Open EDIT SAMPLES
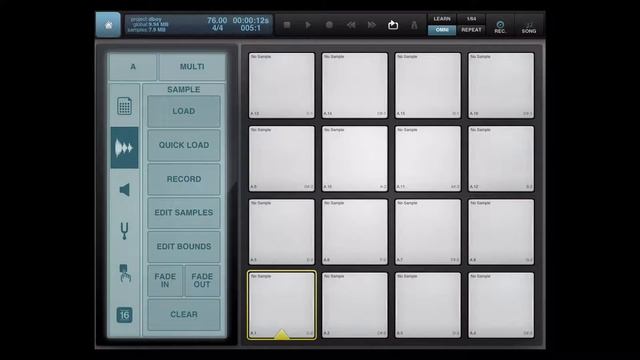This screenshot has height=360, width=640. pyautogui.click(x=184, y=213)
